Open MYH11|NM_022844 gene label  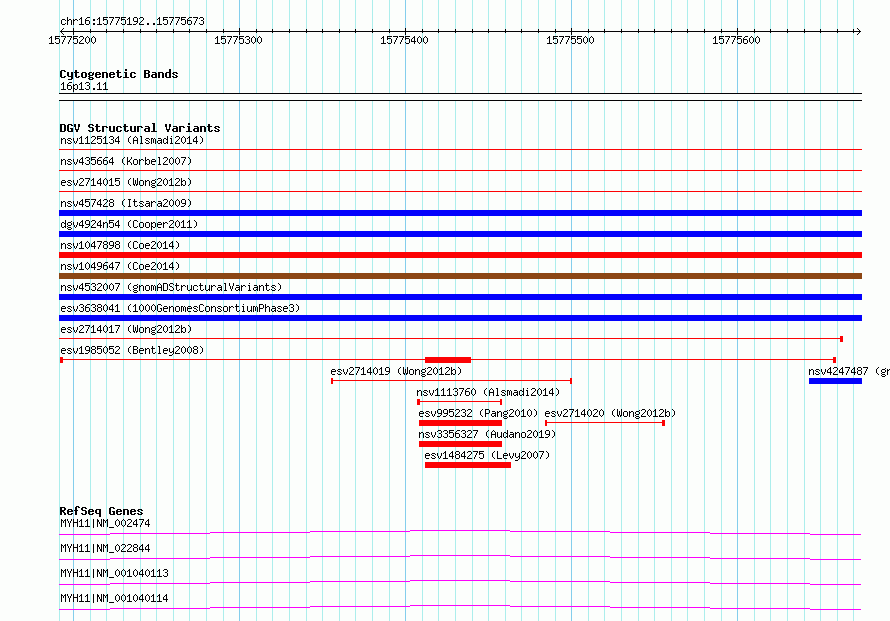click(x=105, y=548)
